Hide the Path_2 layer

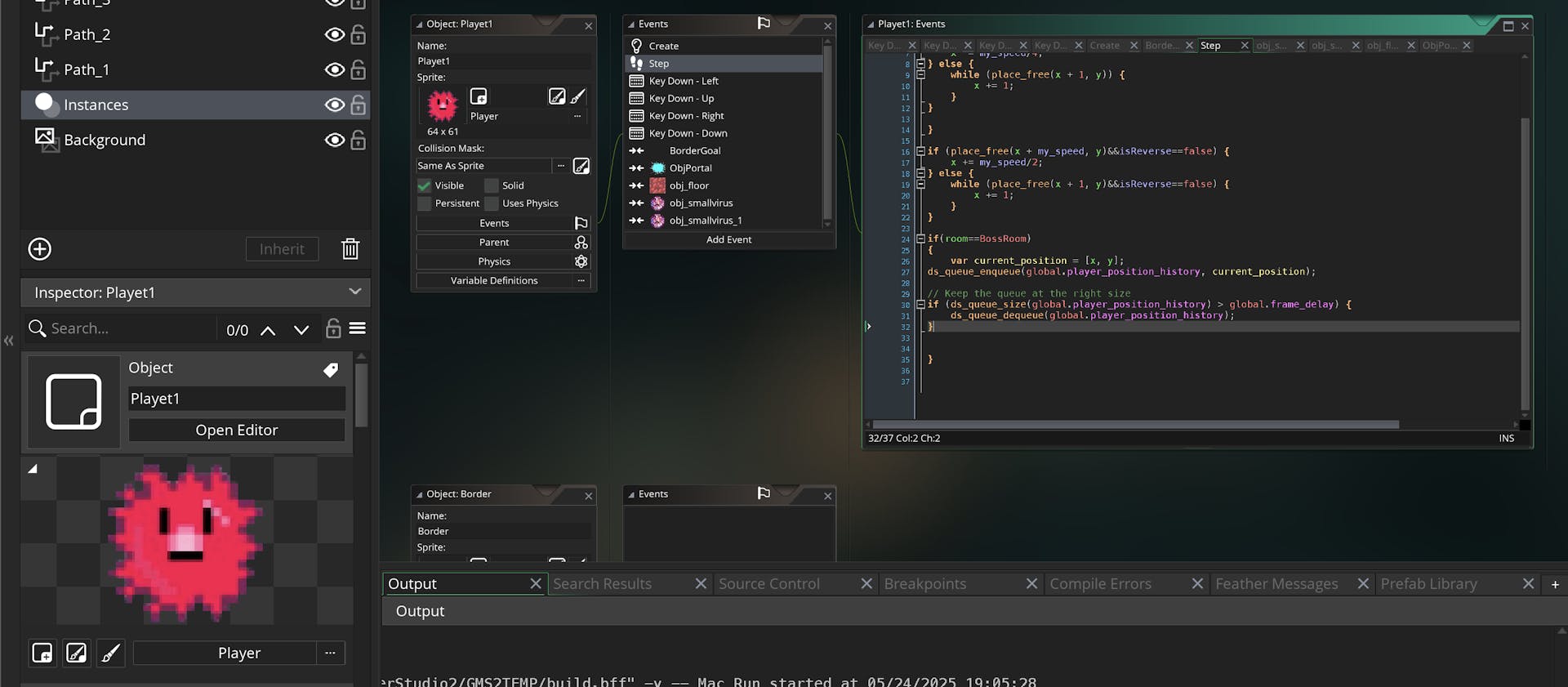tap(334, 34)
